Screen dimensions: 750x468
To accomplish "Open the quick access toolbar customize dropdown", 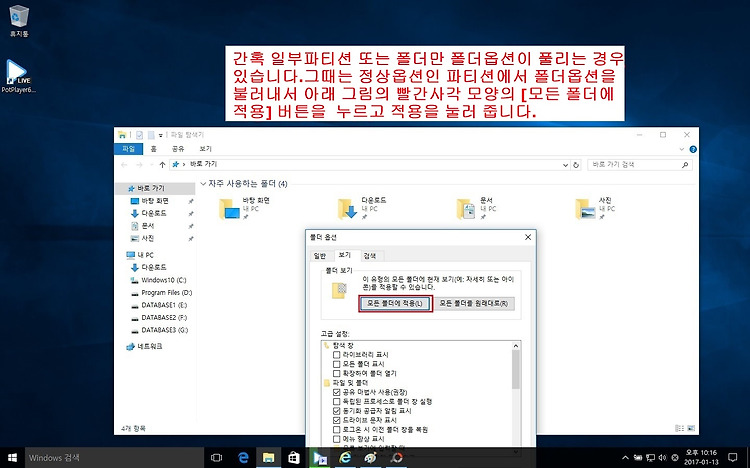I will (x=161, y=135).
